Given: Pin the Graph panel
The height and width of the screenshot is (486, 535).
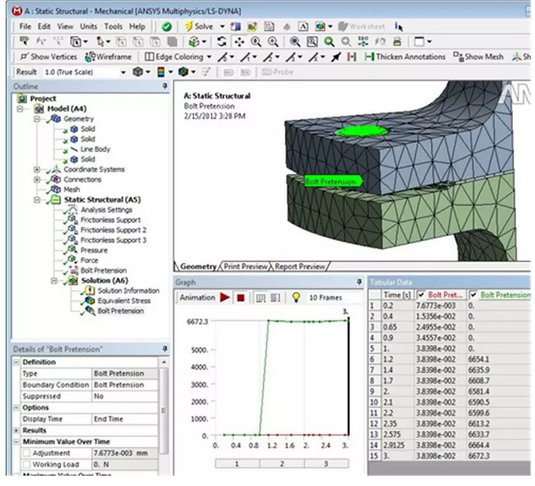Looking at the screenshot, I should [x=359, y=282].
